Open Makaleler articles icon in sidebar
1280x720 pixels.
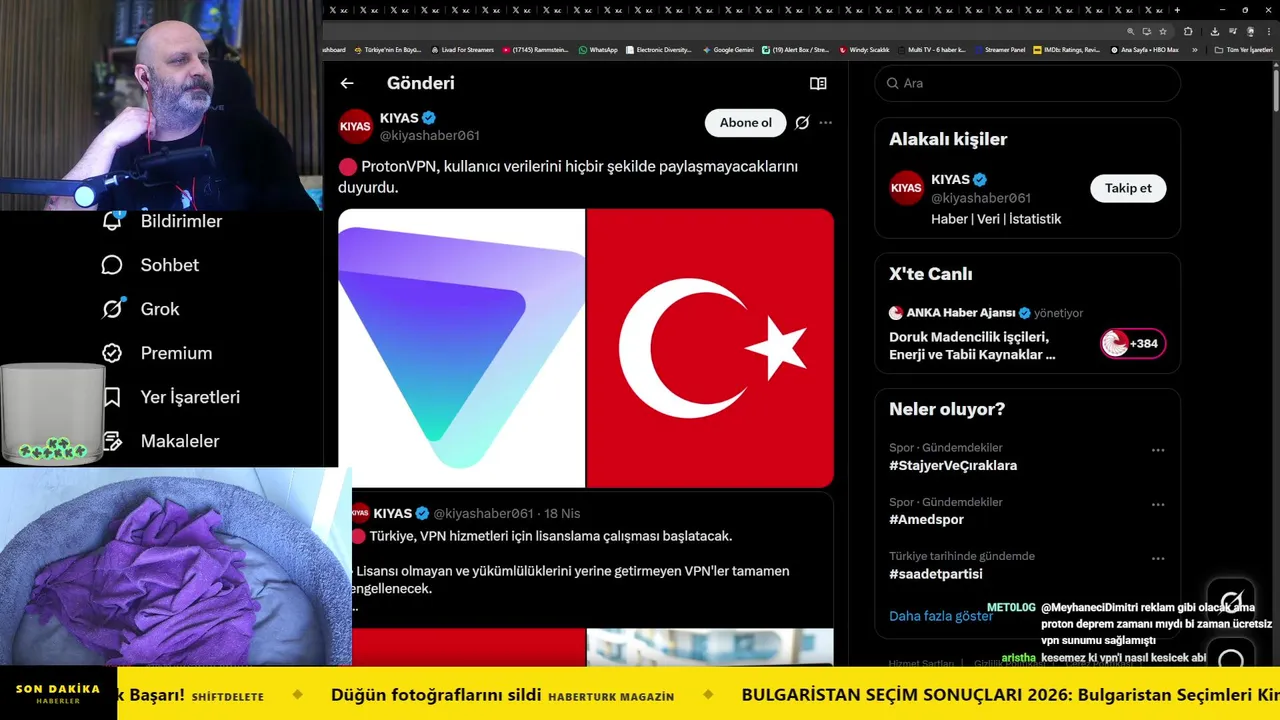pyautogui.click(x=112, y=441)
